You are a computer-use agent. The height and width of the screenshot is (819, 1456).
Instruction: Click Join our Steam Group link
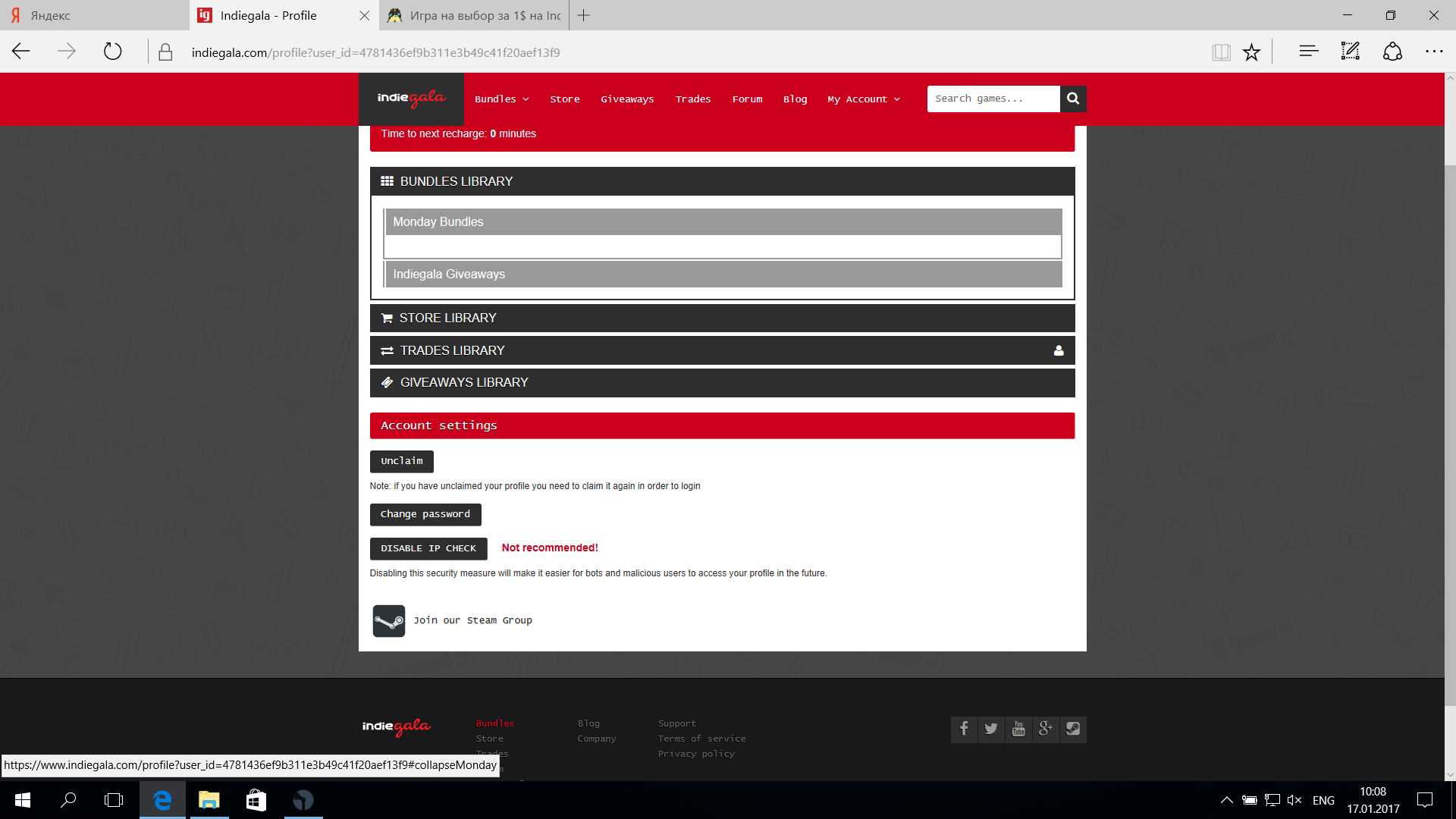pos(472,620)
